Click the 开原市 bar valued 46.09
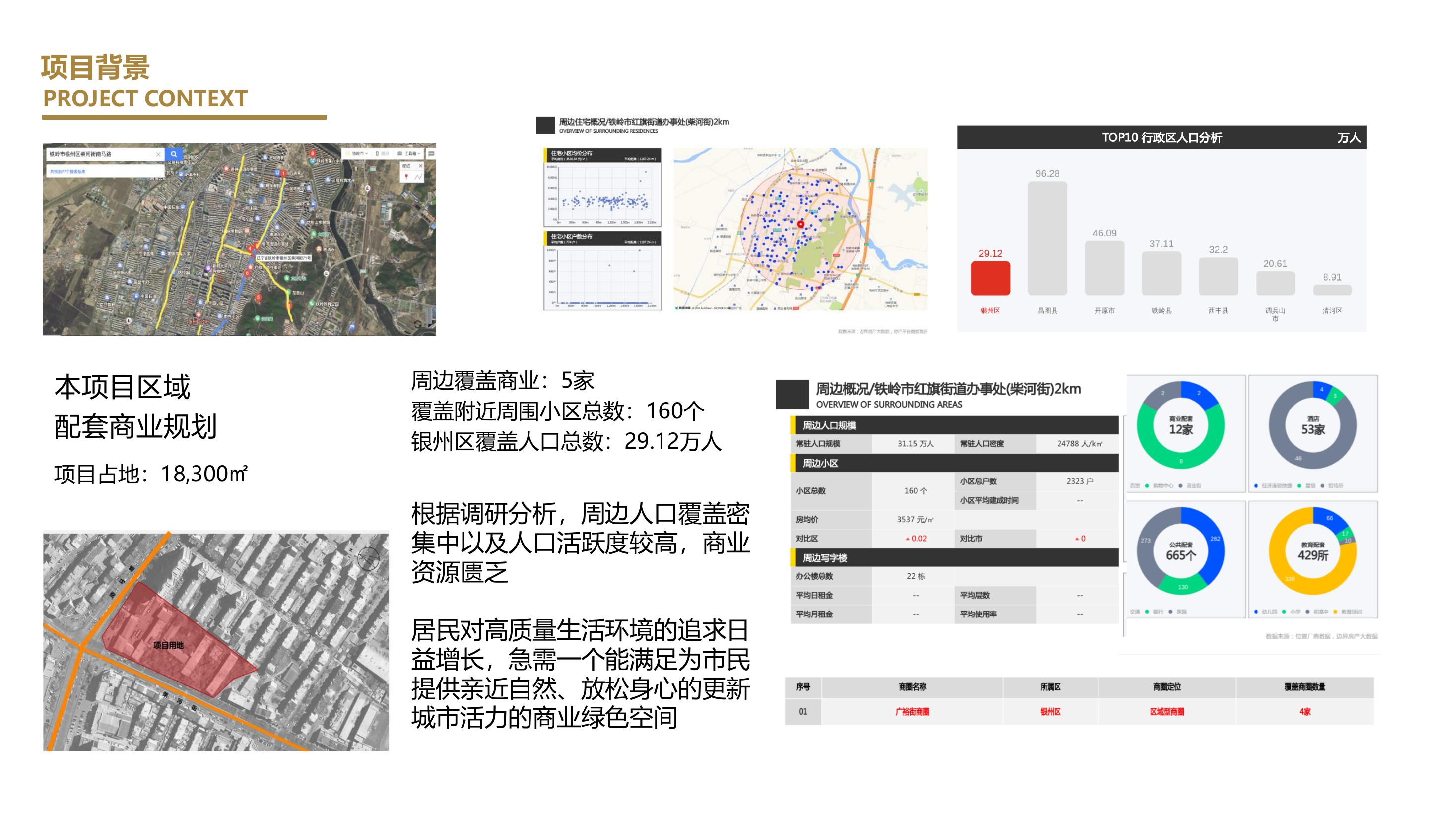Screen dimensions: 1456x819 (1105, 269)
